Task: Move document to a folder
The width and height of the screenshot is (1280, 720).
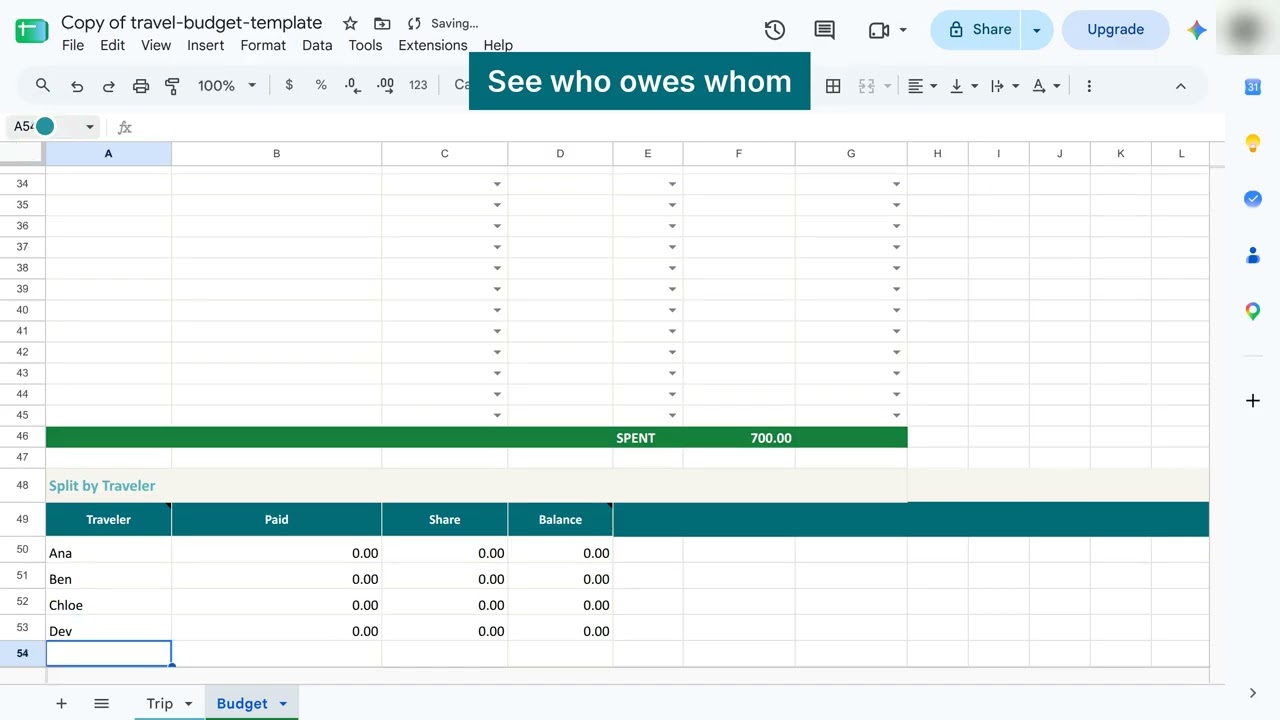Action: 382,23
